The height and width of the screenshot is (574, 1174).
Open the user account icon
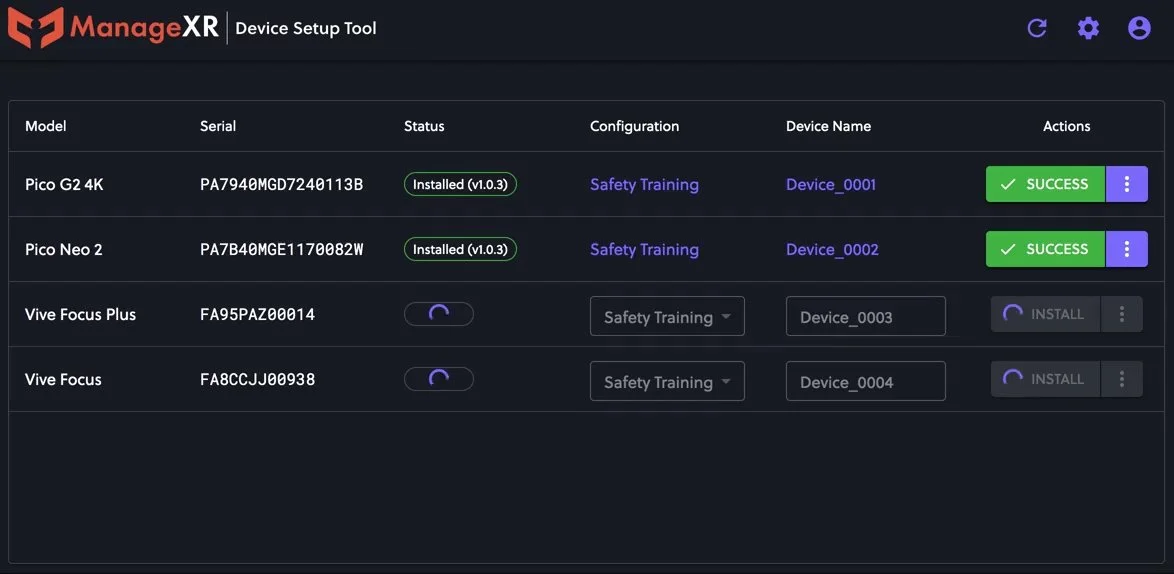click(x=1139, y=29)
